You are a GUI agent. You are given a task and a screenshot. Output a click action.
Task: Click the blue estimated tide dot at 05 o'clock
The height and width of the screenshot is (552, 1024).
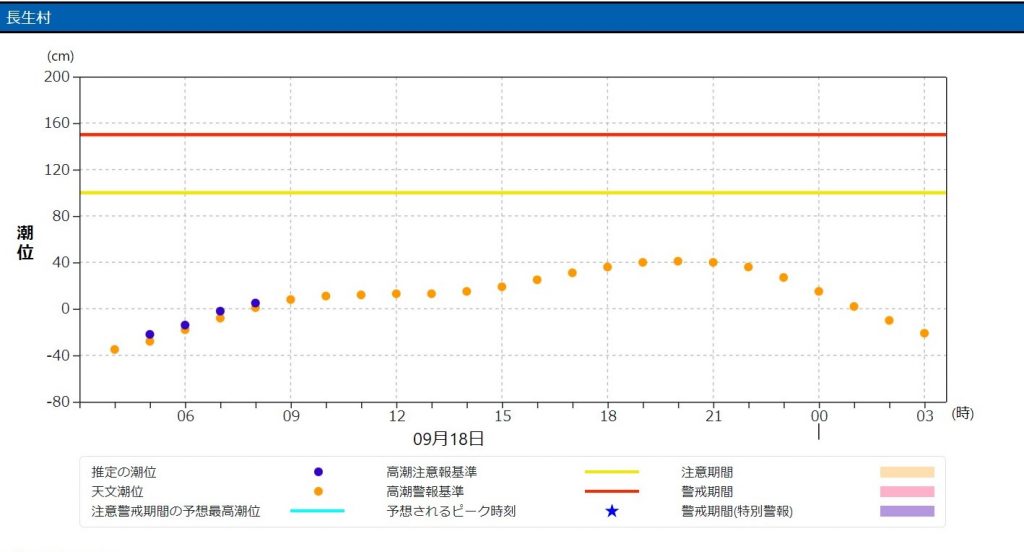150,334
